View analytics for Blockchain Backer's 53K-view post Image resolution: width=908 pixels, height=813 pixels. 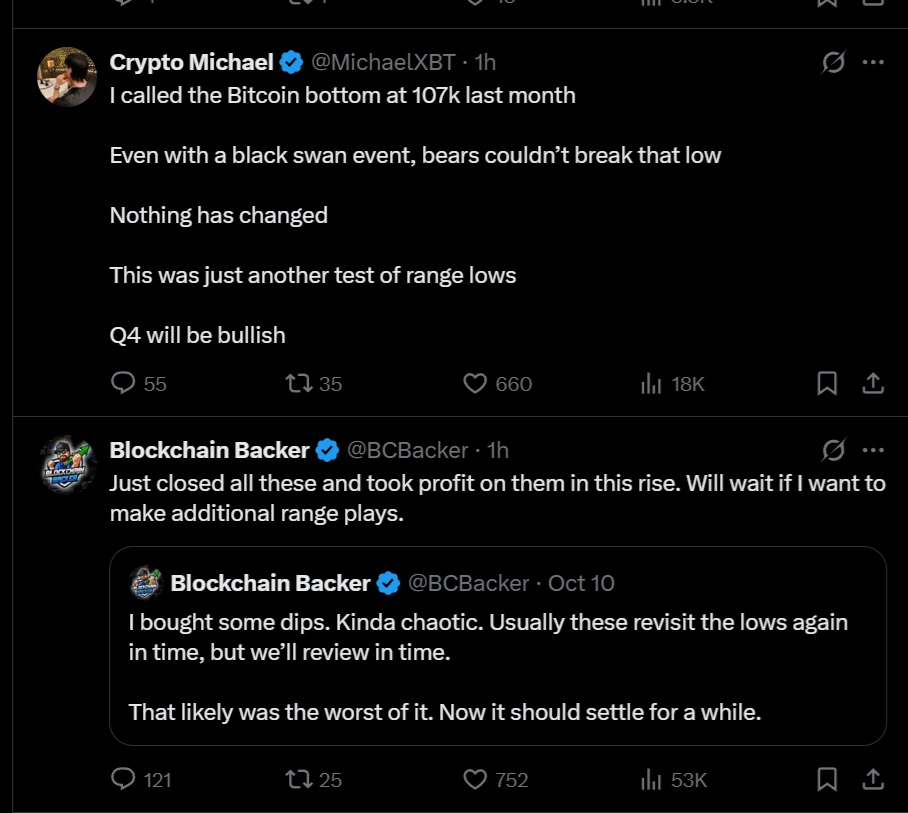point(652,779)
